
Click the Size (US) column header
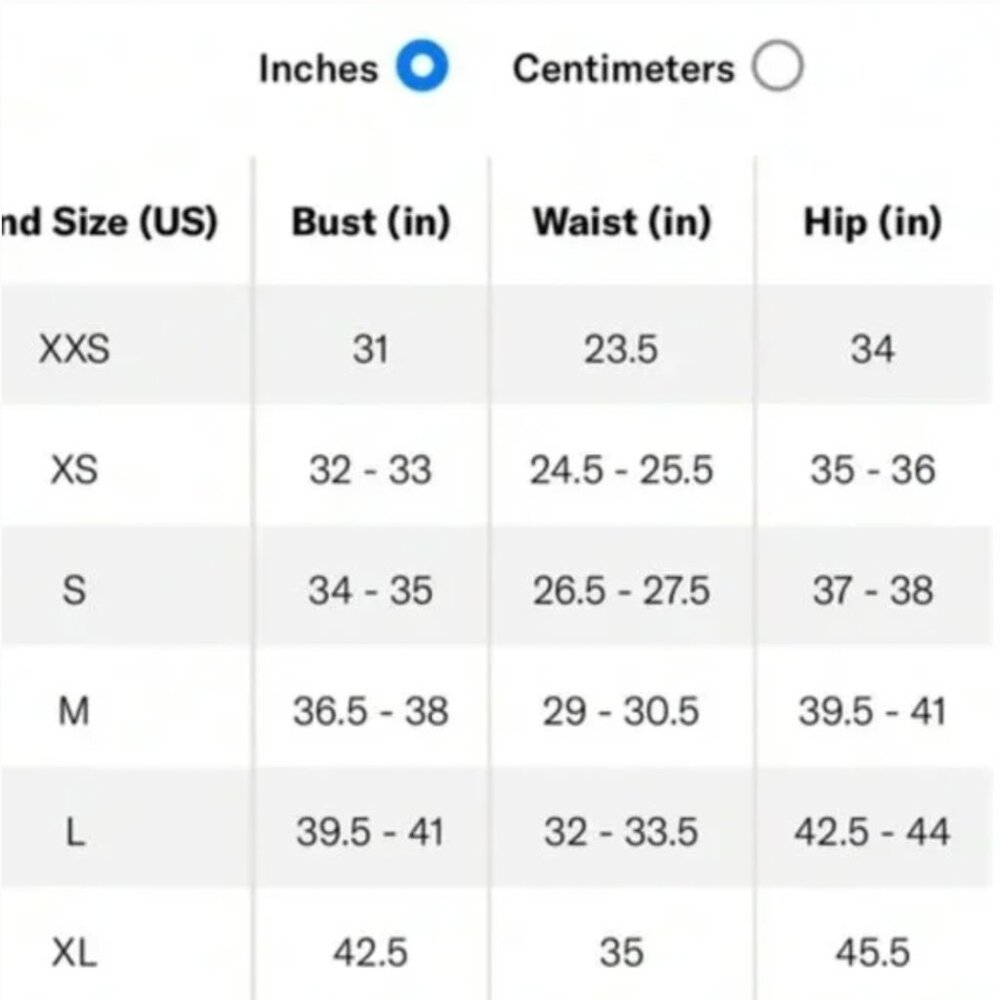pos(108,222)
